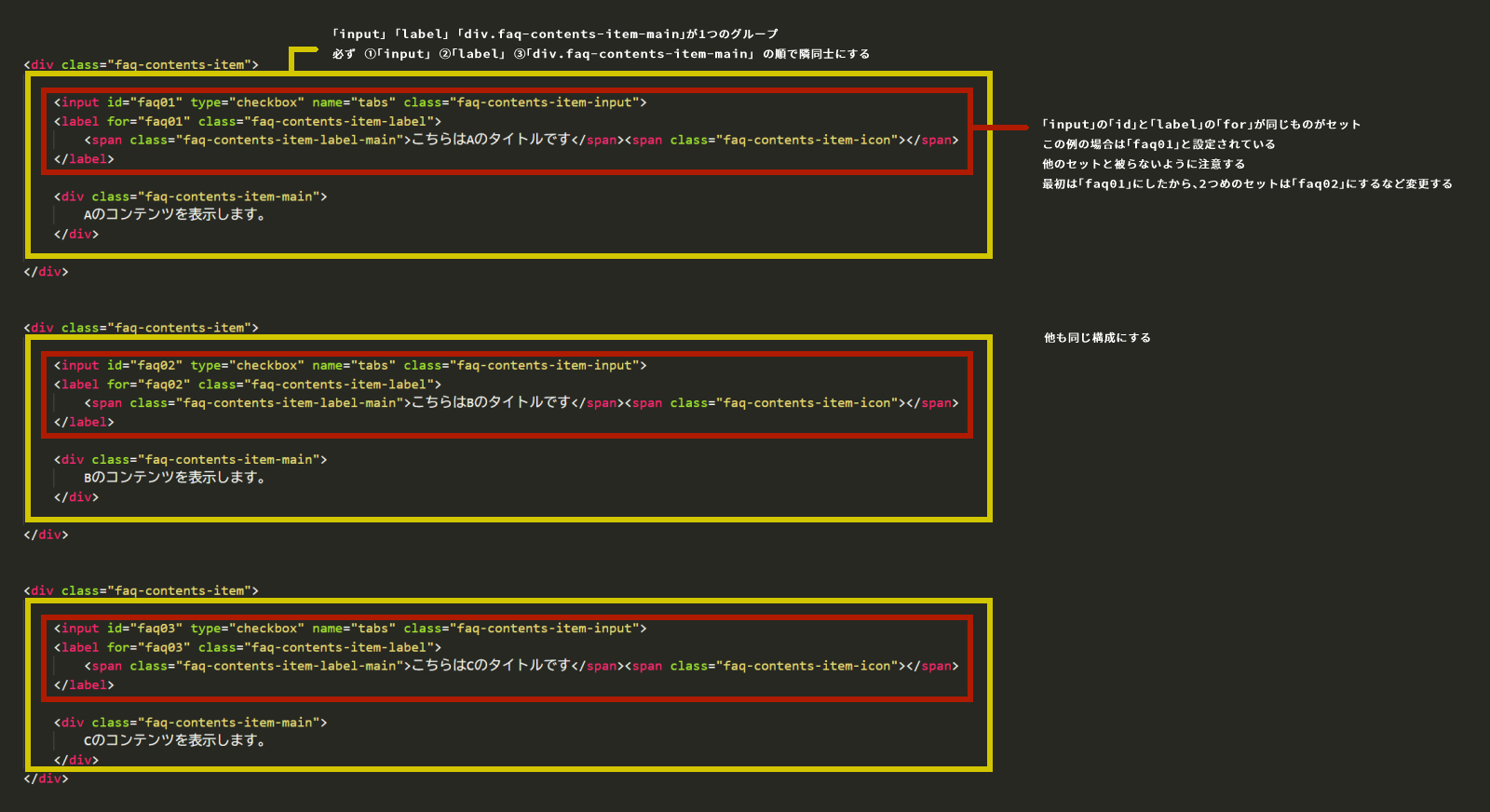
Task: Select the text こちらはBのタイトルです
Action: click(x=492, y=402)
